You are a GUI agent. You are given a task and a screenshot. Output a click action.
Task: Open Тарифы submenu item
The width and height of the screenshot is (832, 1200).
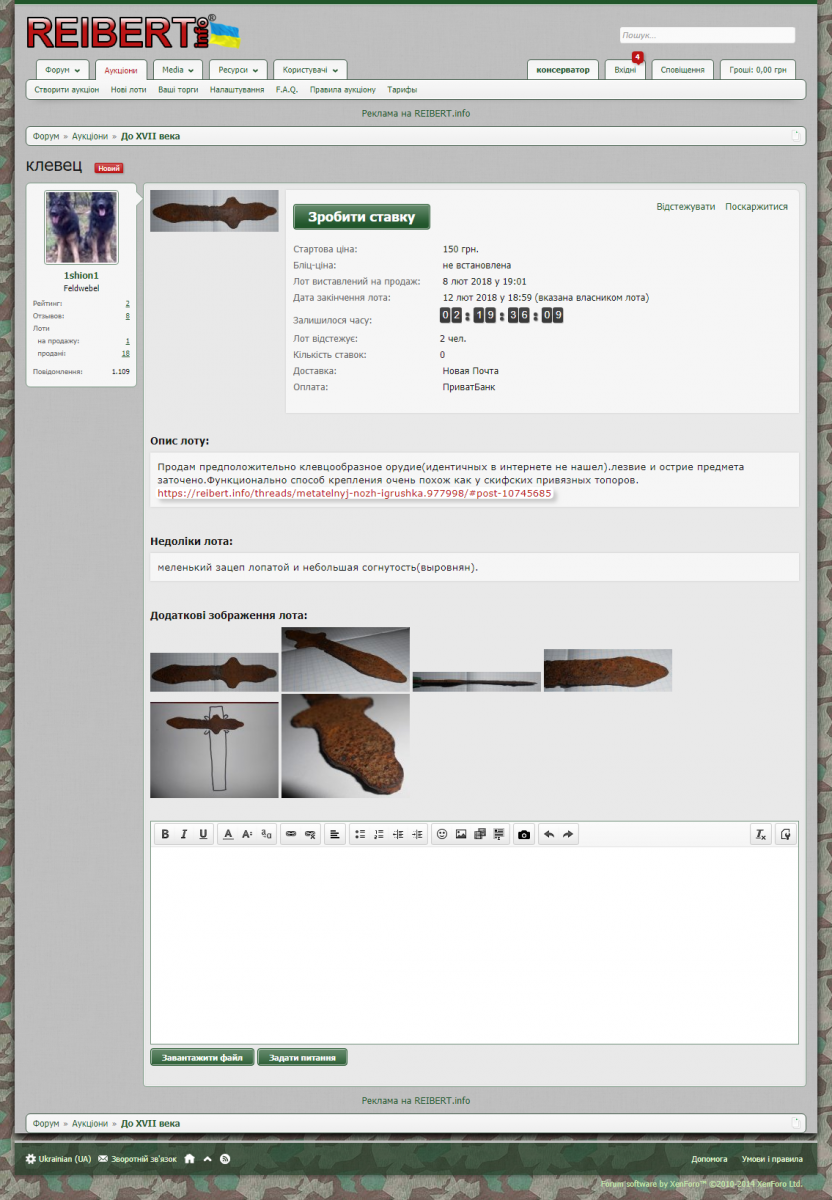(402, 90)
